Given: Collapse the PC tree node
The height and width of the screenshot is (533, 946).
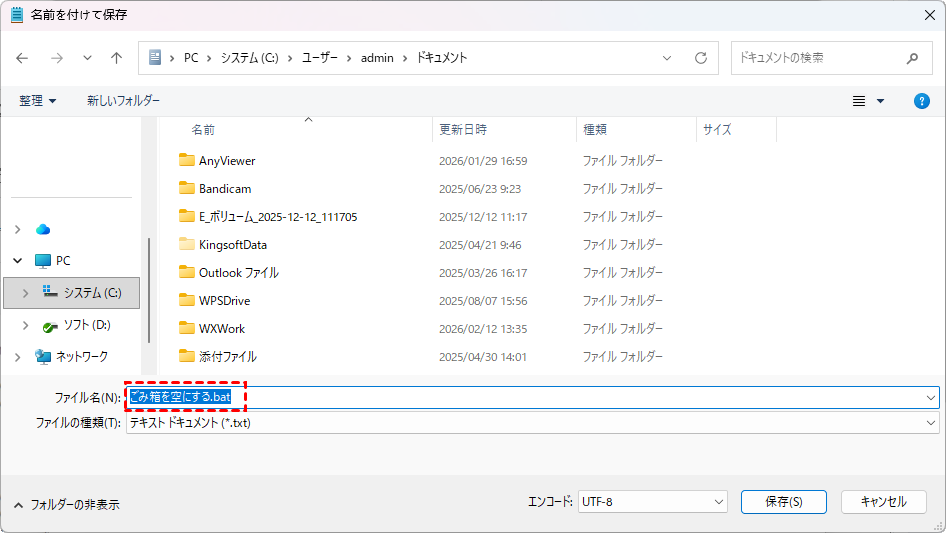Looking at the screenshot, I should [x=17, y=261].
